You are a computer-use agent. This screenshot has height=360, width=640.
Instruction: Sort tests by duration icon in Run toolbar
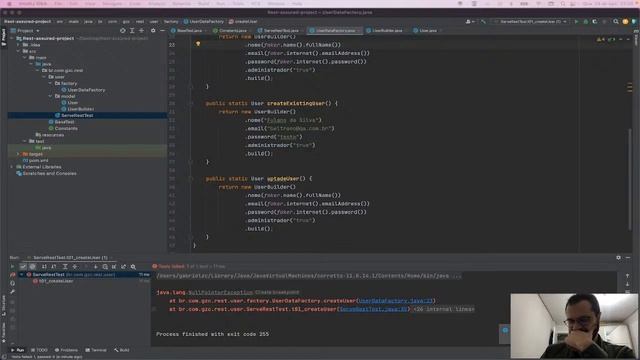(x=53, y=267)
